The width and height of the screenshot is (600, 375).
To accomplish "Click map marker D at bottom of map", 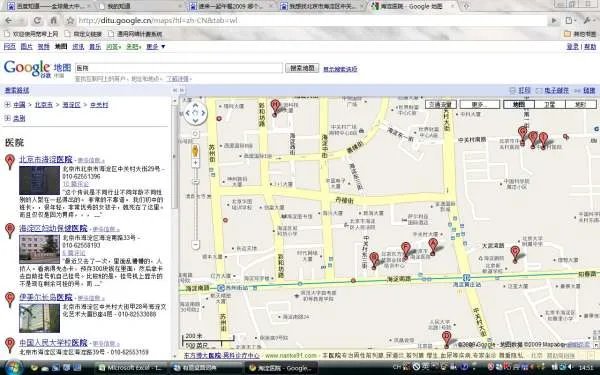I will point(446,340).
